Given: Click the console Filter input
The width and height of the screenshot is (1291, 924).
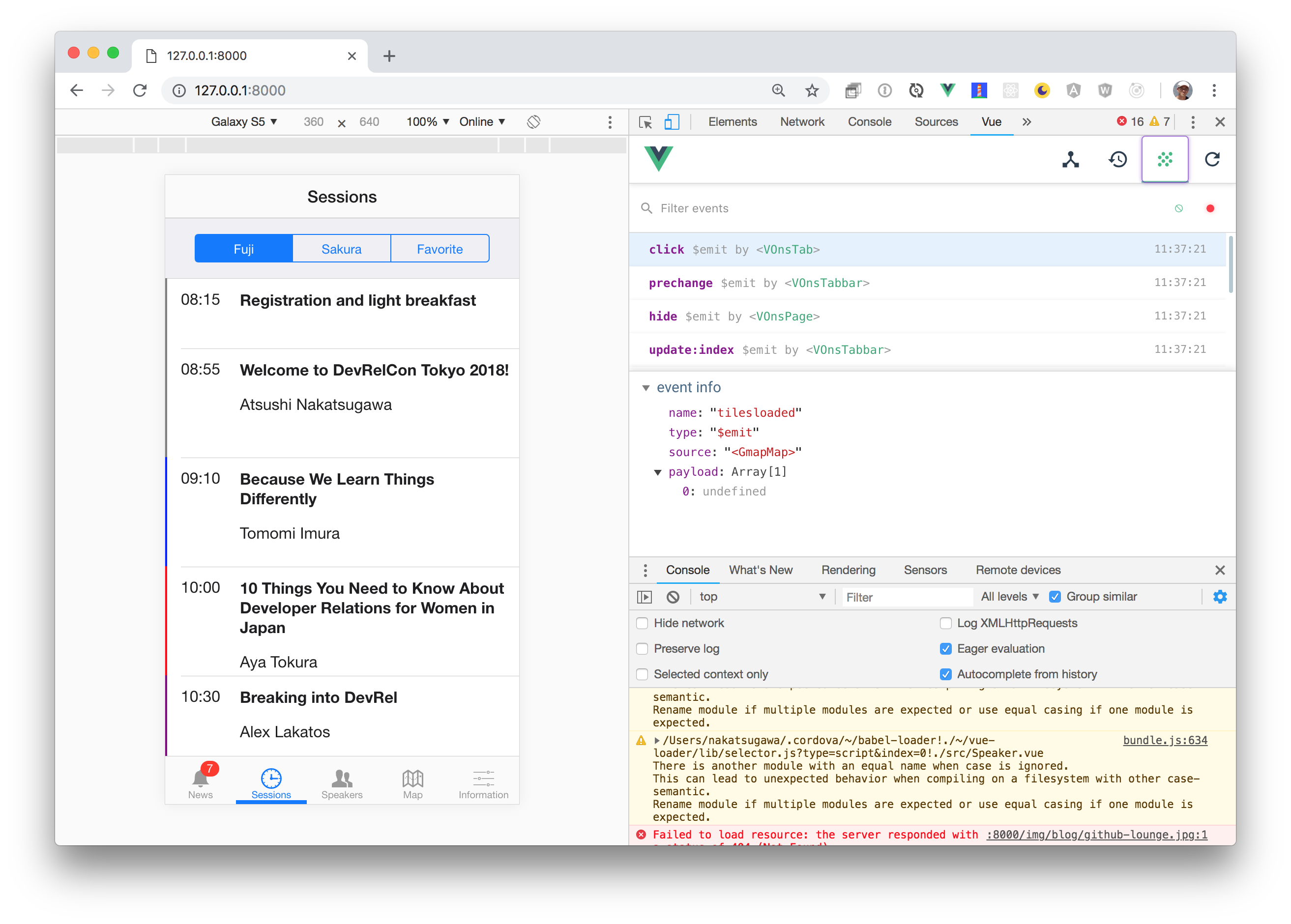Looking at the screenshot, I should (907, 597).
